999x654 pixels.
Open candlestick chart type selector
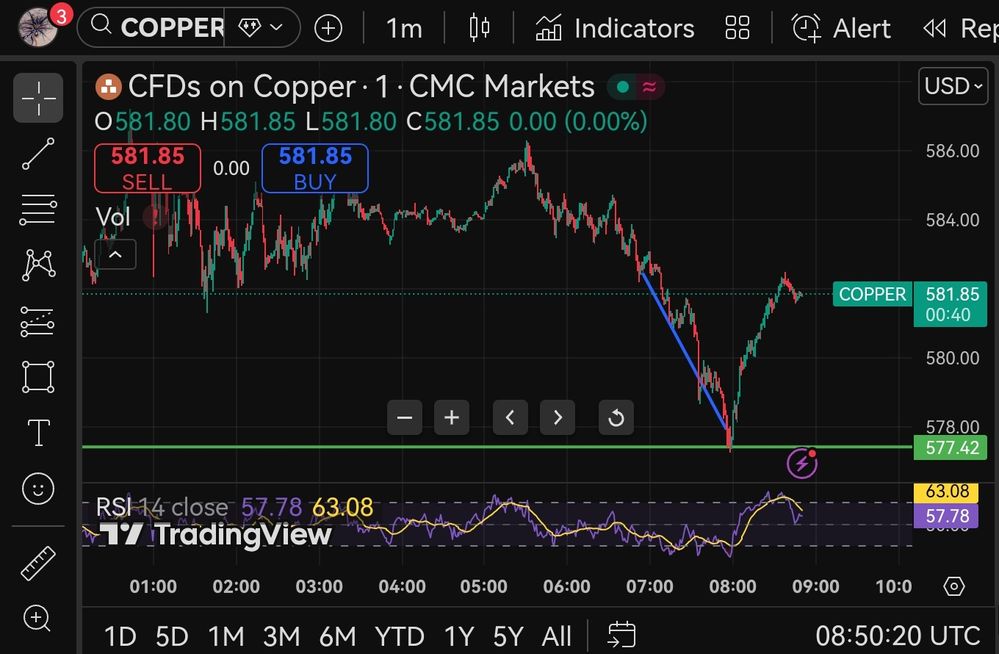coord(479,28)
